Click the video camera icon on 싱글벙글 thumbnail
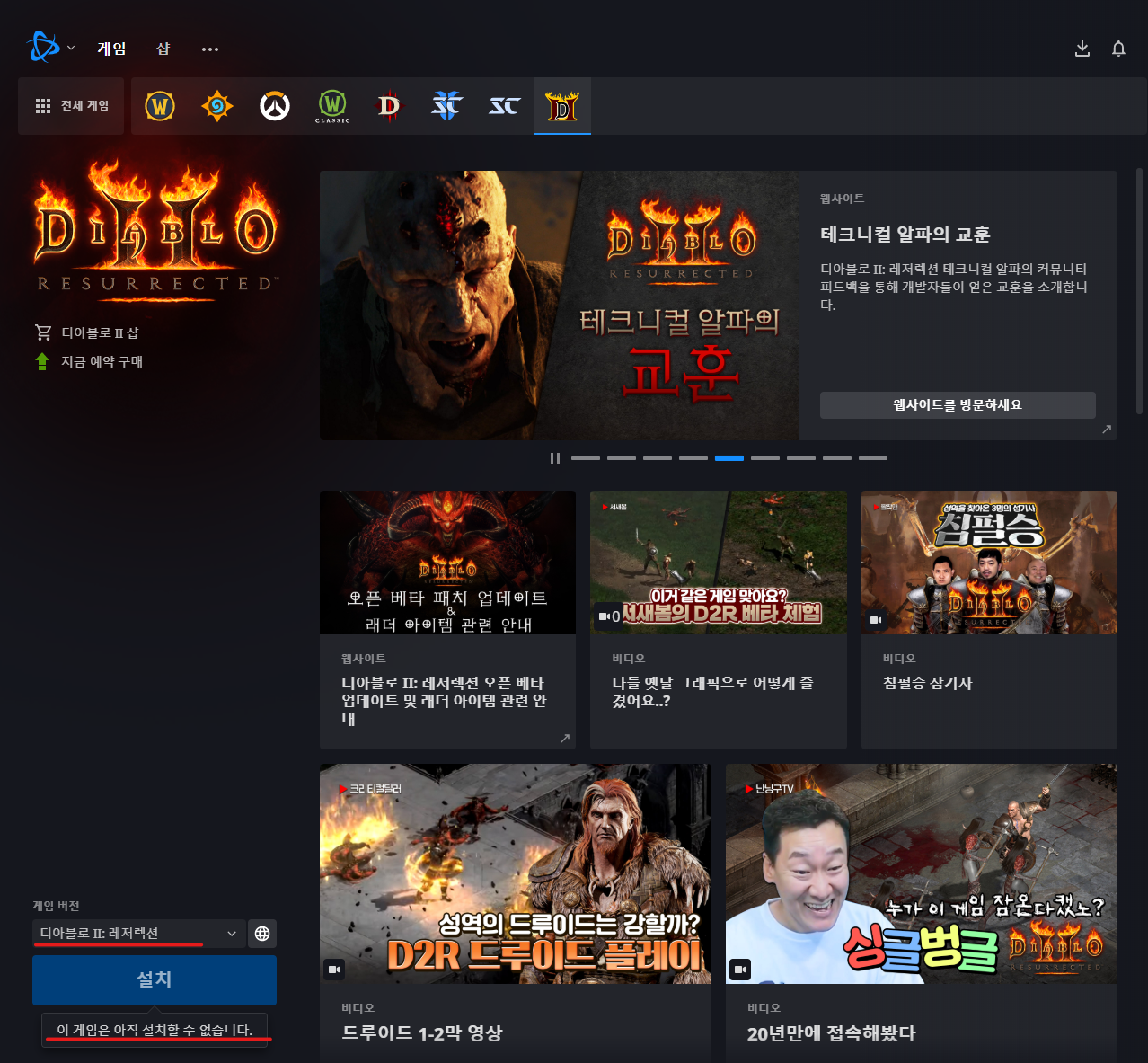The image size is (1148, 1063). [740, 970]
